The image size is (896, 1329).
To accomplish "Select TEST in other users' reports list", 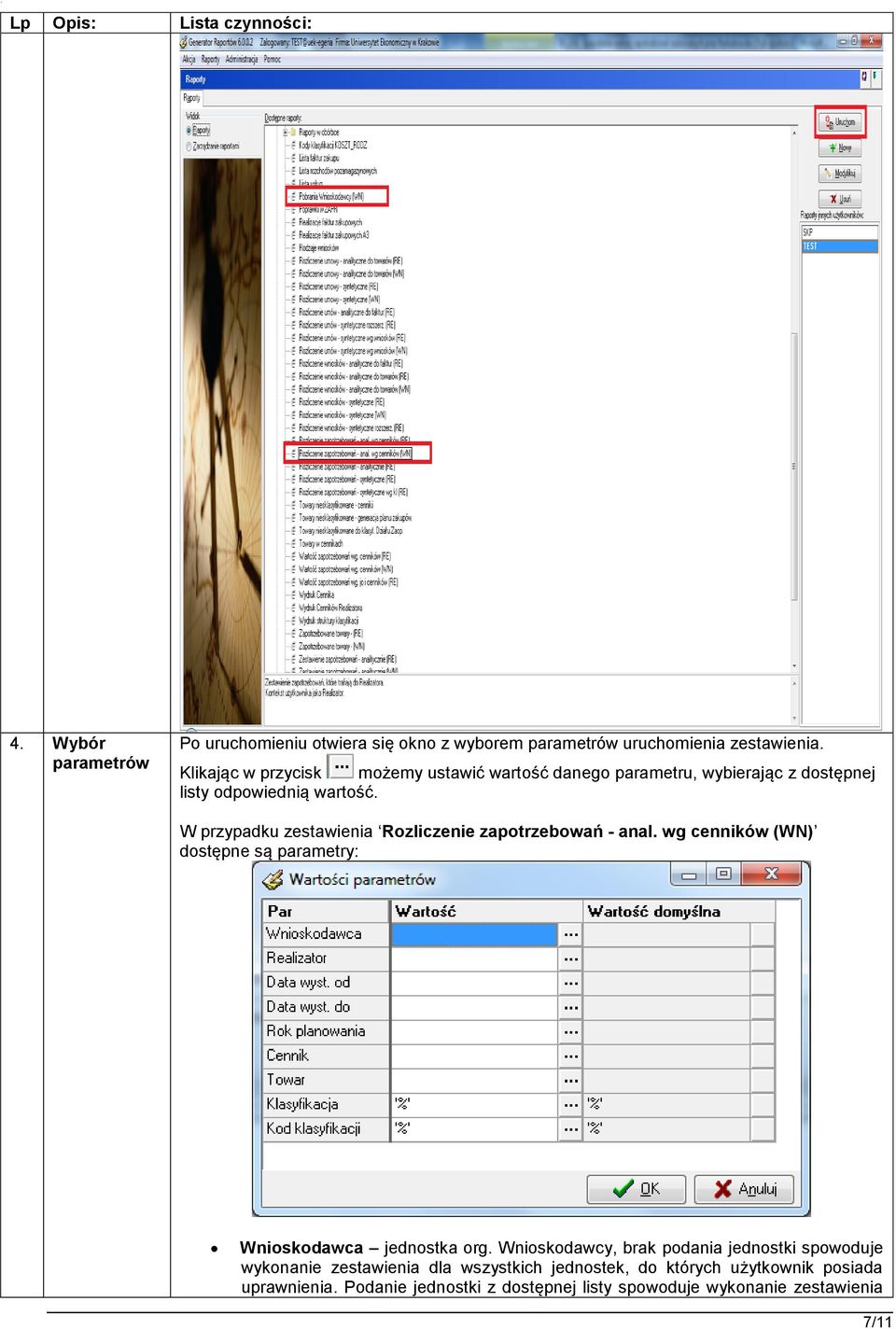I will point(840,246).
